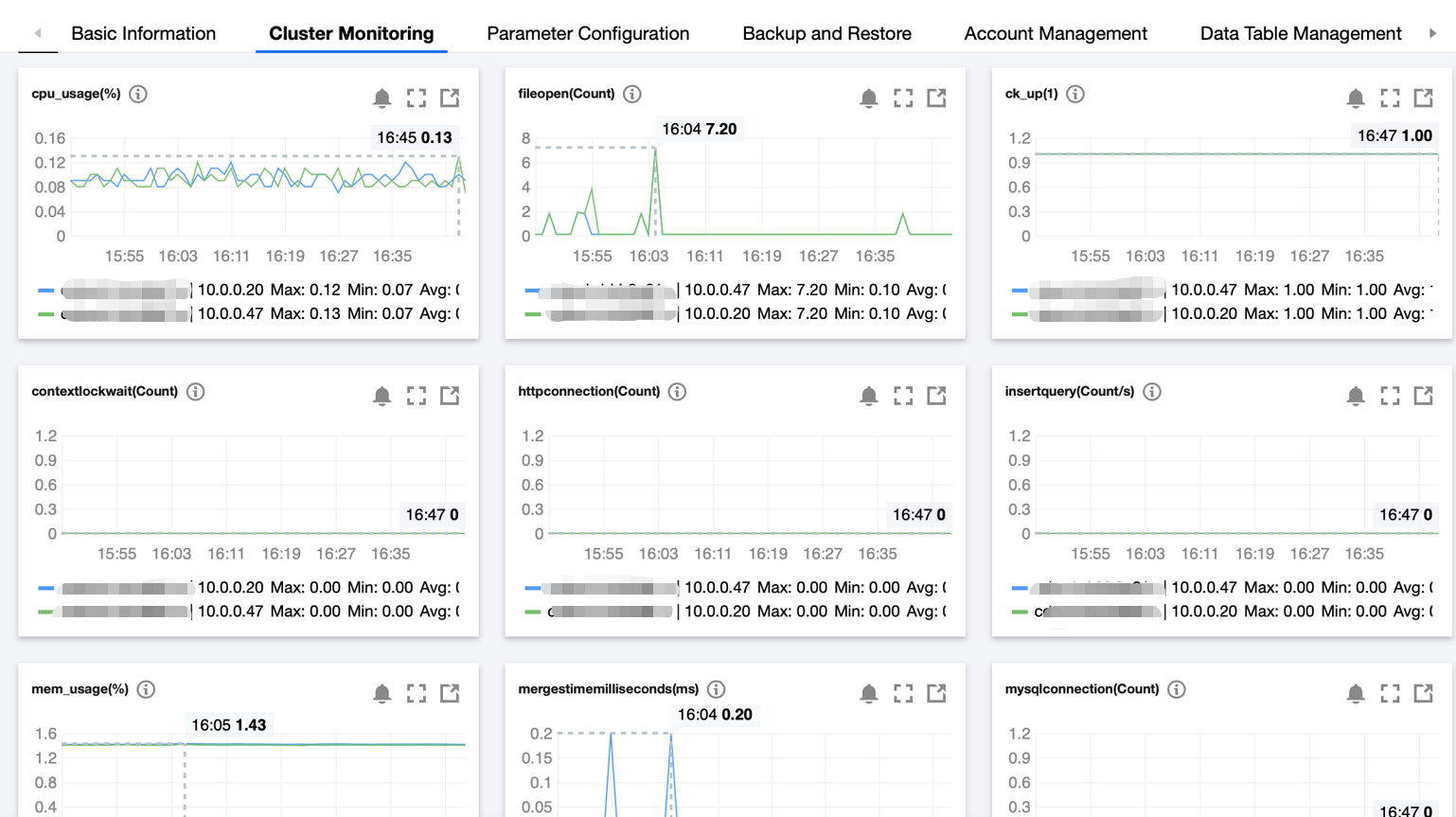
Task: Maximize the httpconnection chart
Action: click(x=903, y=396)
